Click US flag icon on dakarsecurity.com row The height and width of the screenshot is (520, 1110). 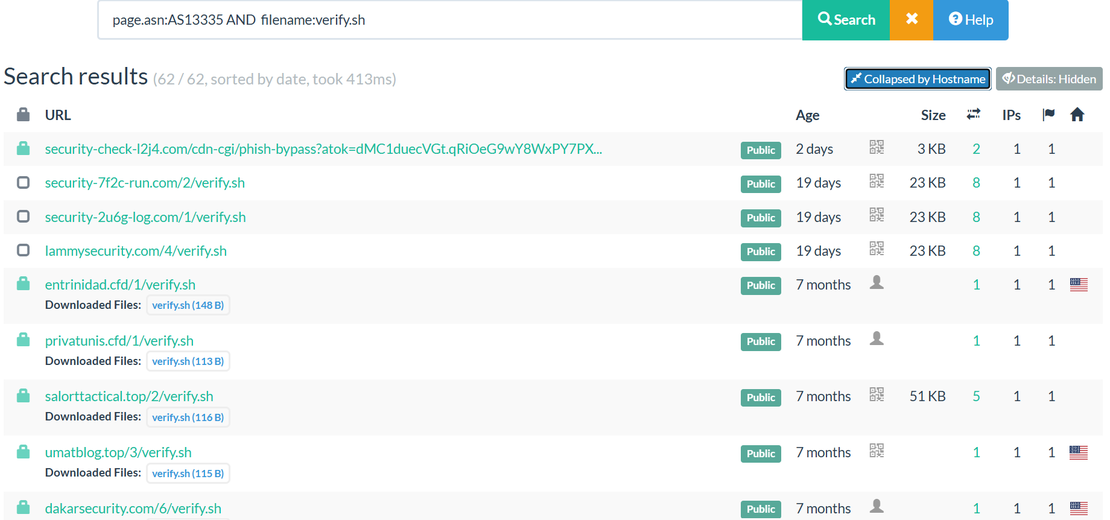(1078, 508)
